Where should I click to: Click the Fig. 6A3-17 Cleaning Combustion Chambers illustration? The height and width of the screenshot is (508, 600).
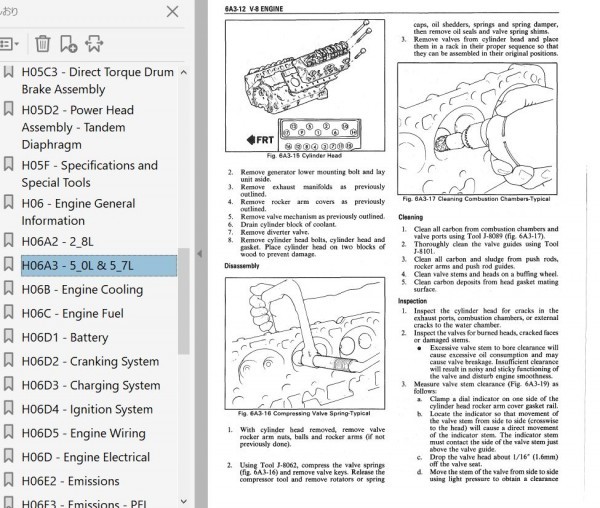(477, 129)
